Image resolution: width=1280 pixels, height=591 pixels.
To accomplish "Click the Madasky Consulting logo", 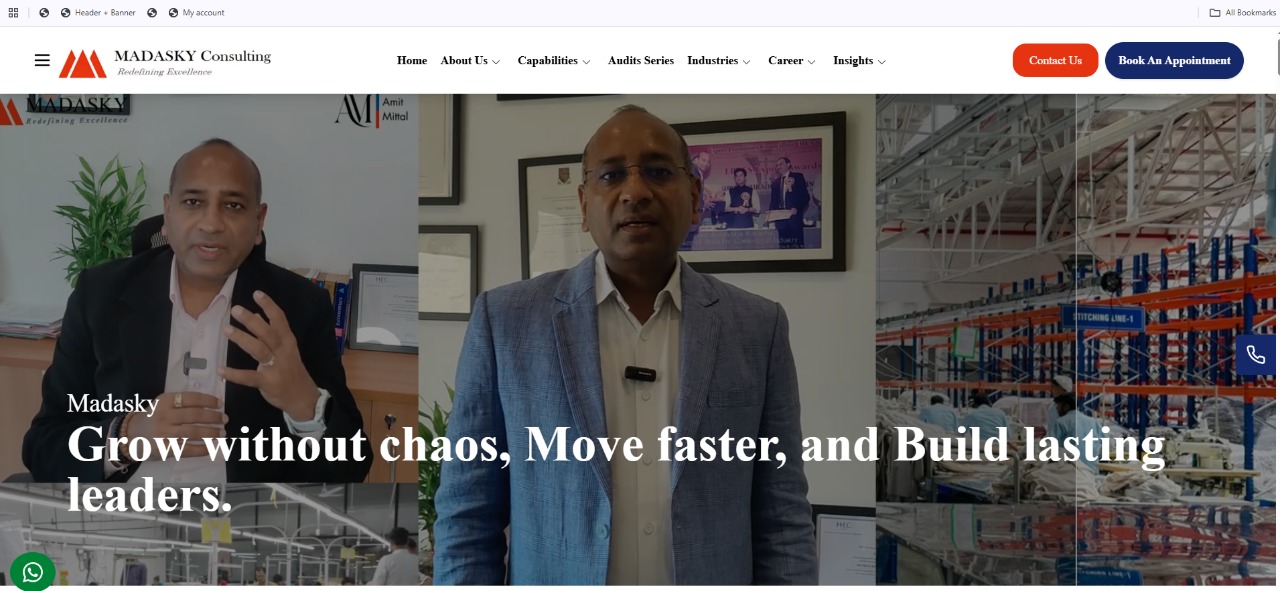I will [x=165, y=62].
